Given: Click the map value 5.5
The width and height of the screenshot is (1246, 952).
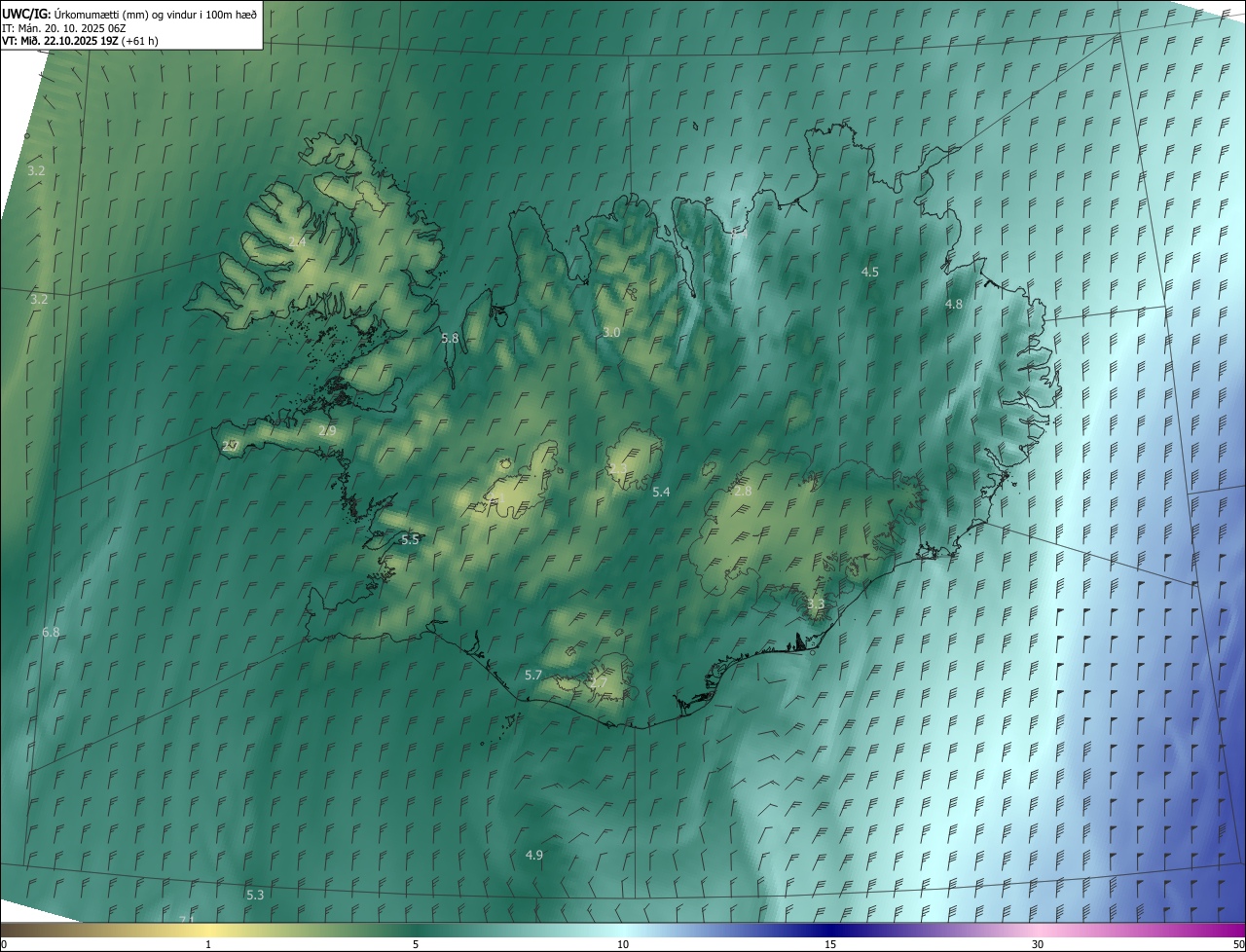Looking at the screenshot, I should [x=410, y=539].
